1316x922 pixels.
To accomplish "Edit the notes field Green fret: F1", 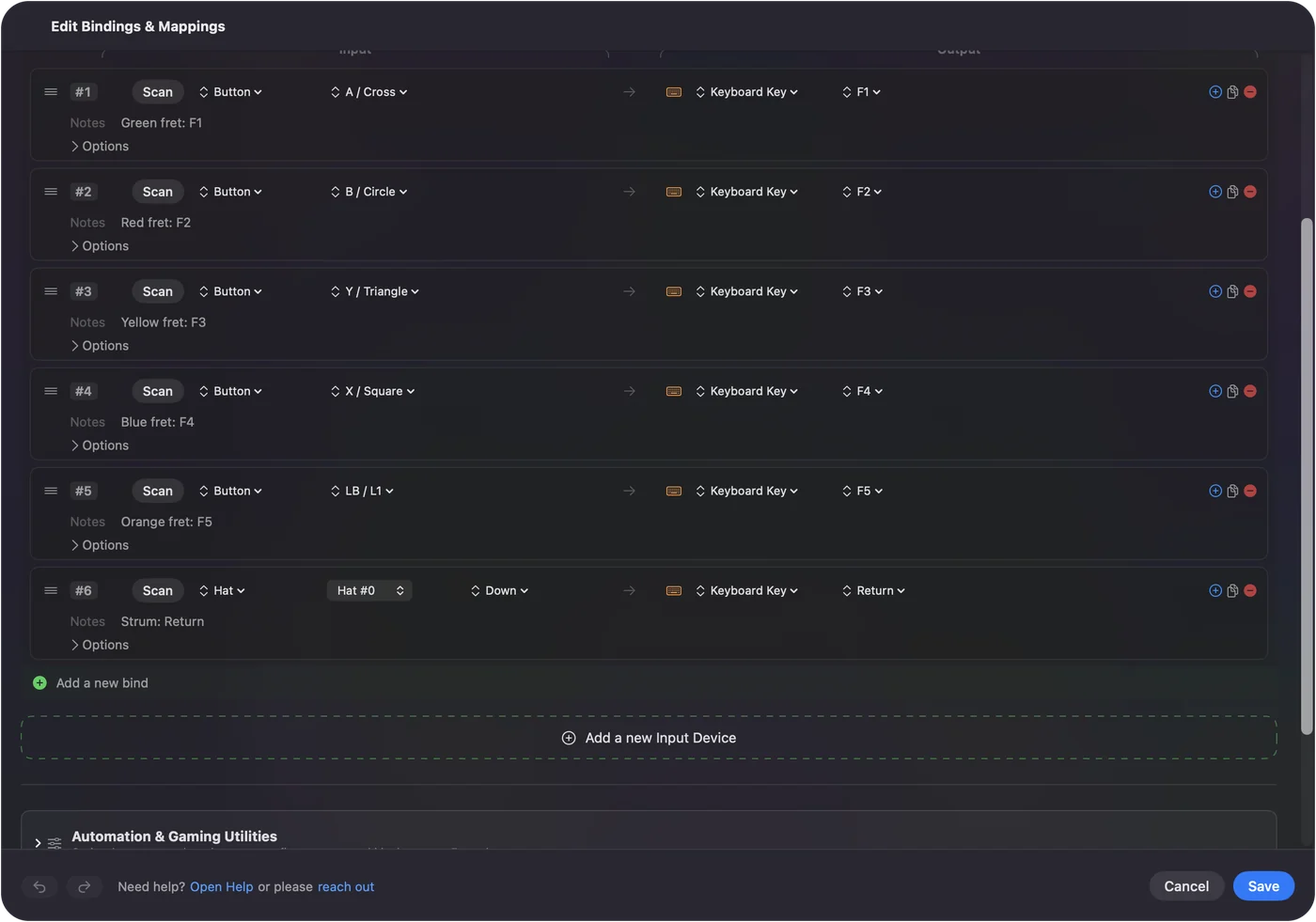I will (x=162, y=123).
